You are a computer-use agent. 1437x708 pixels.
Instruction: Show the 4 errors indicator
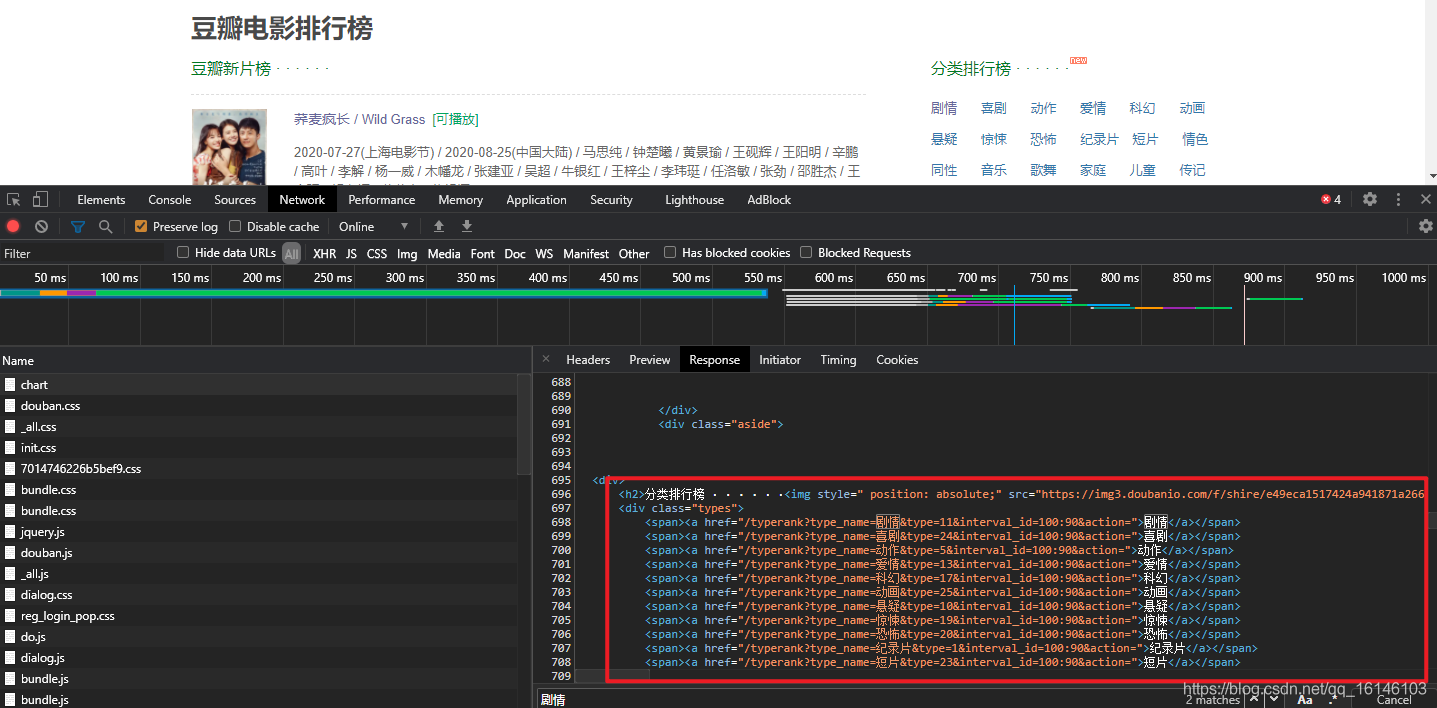[1331, 200]
